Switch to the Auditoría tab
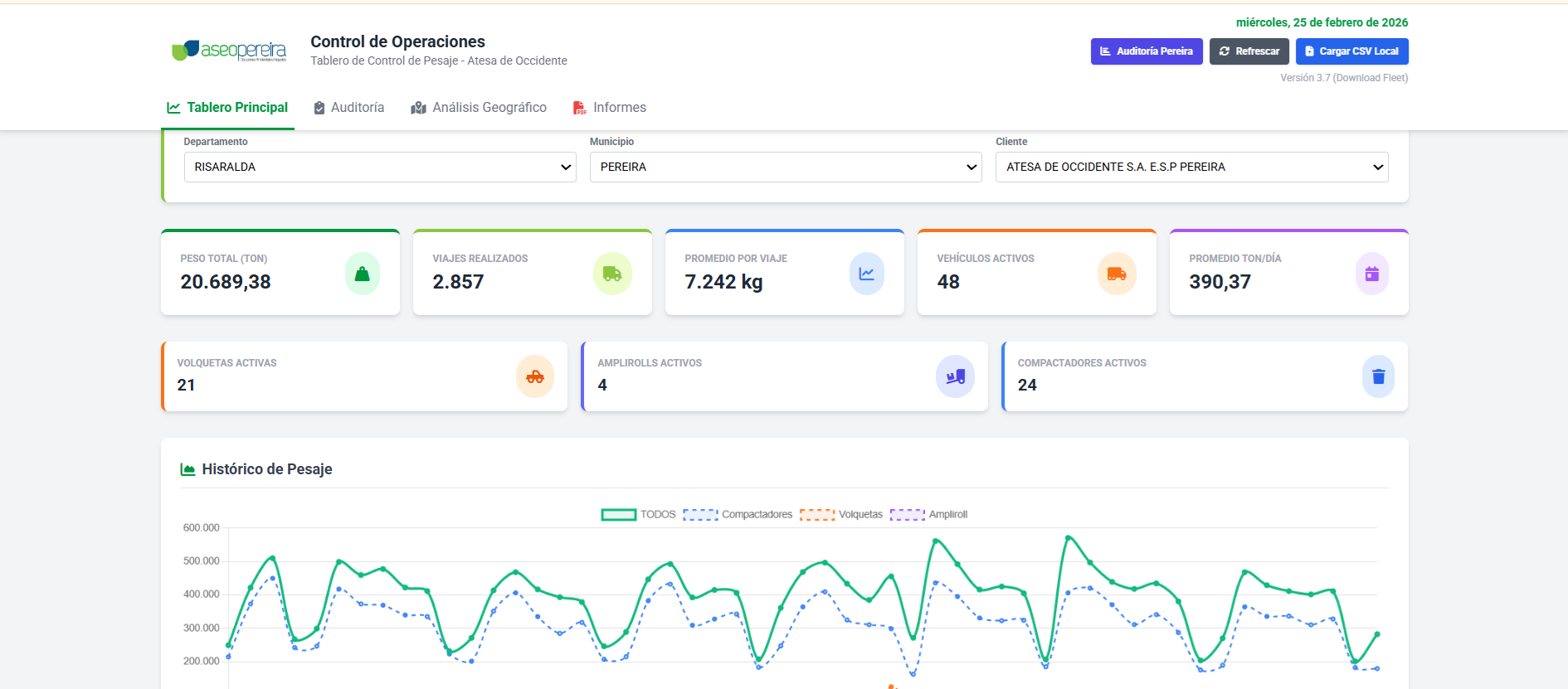This screenshot has width=1568, height=689. pos(349,108)
